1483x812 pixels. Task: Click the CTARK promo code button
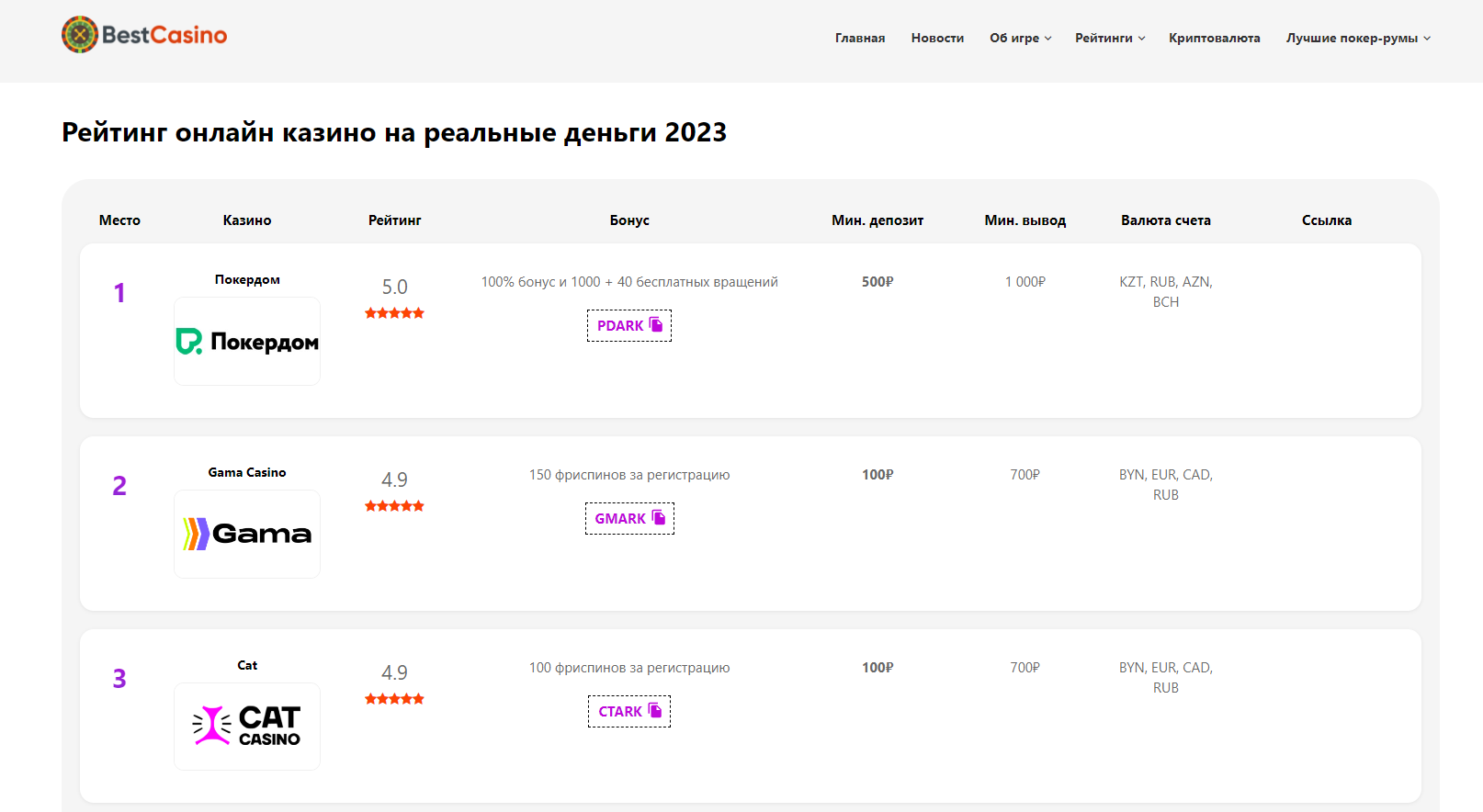pos(629,711)
